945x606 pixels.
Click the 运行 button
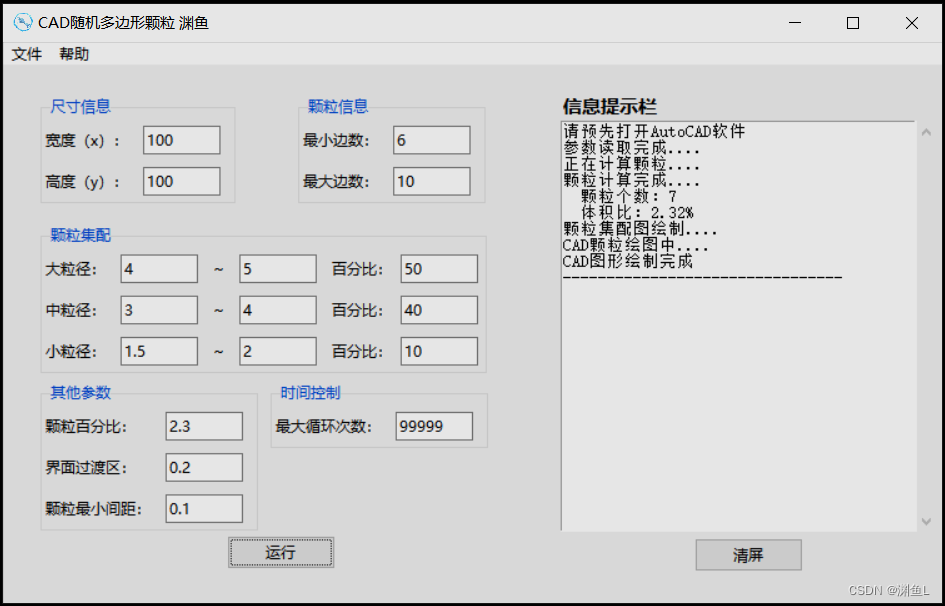tap(280, 552)
